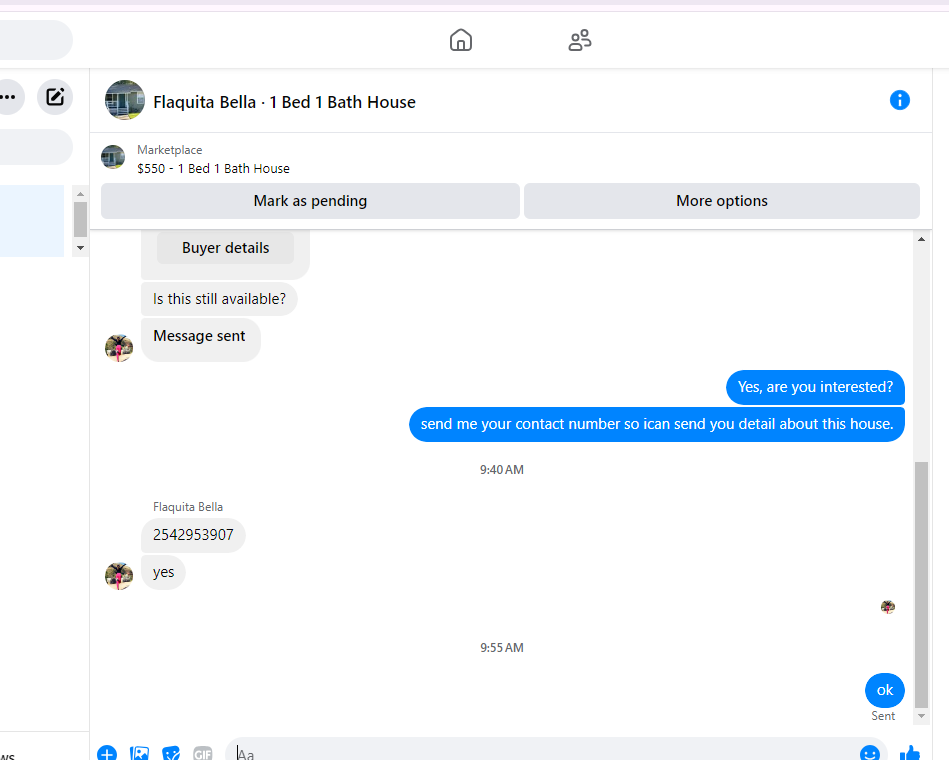Open the '$550 - 1 Bed 1 Bath House' listing
Screen dimensions: 949x760
213,169
